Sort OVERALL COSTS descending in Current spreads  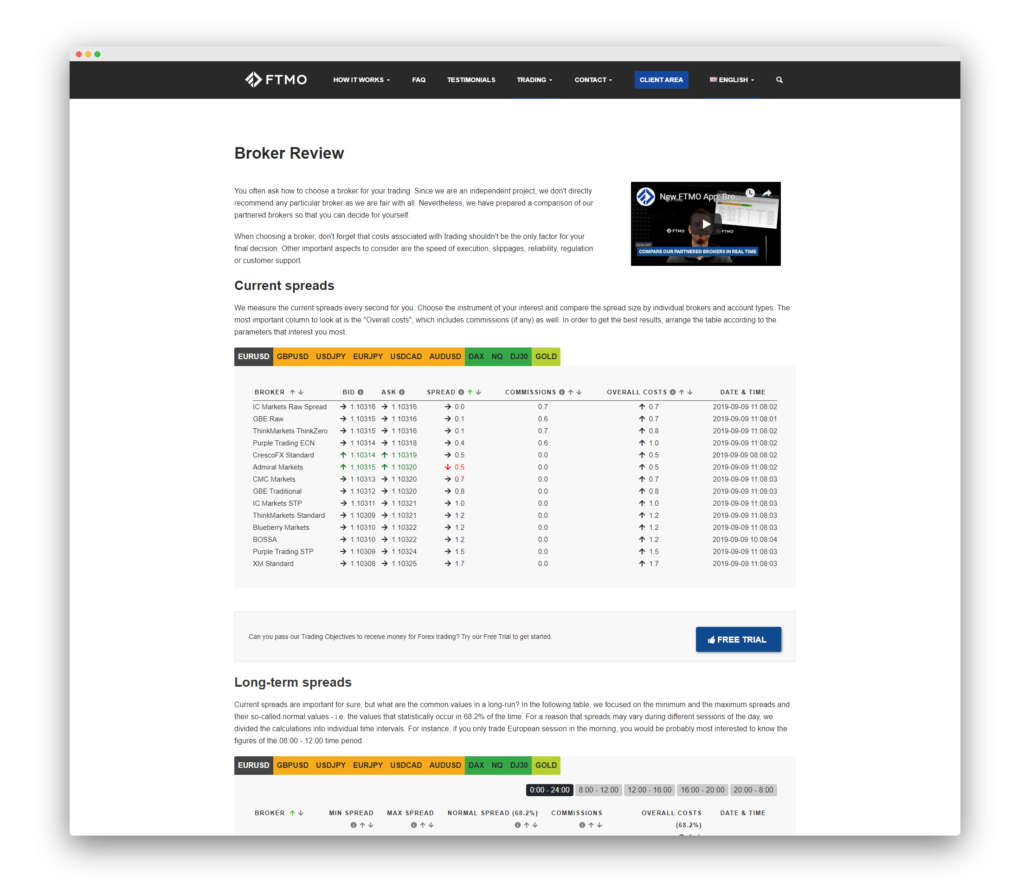pyautogui.click(x=690, y=392)
